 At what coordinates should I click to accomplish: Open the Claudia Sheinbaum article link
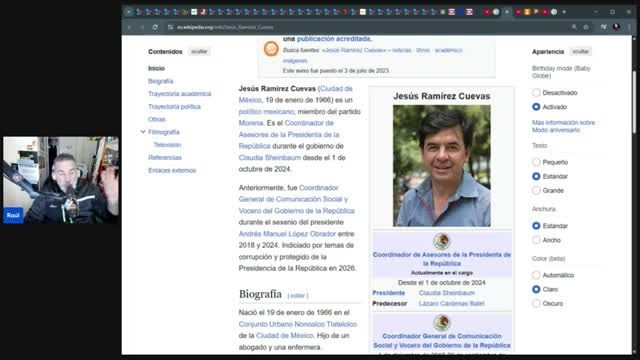(x=270, y=158)
